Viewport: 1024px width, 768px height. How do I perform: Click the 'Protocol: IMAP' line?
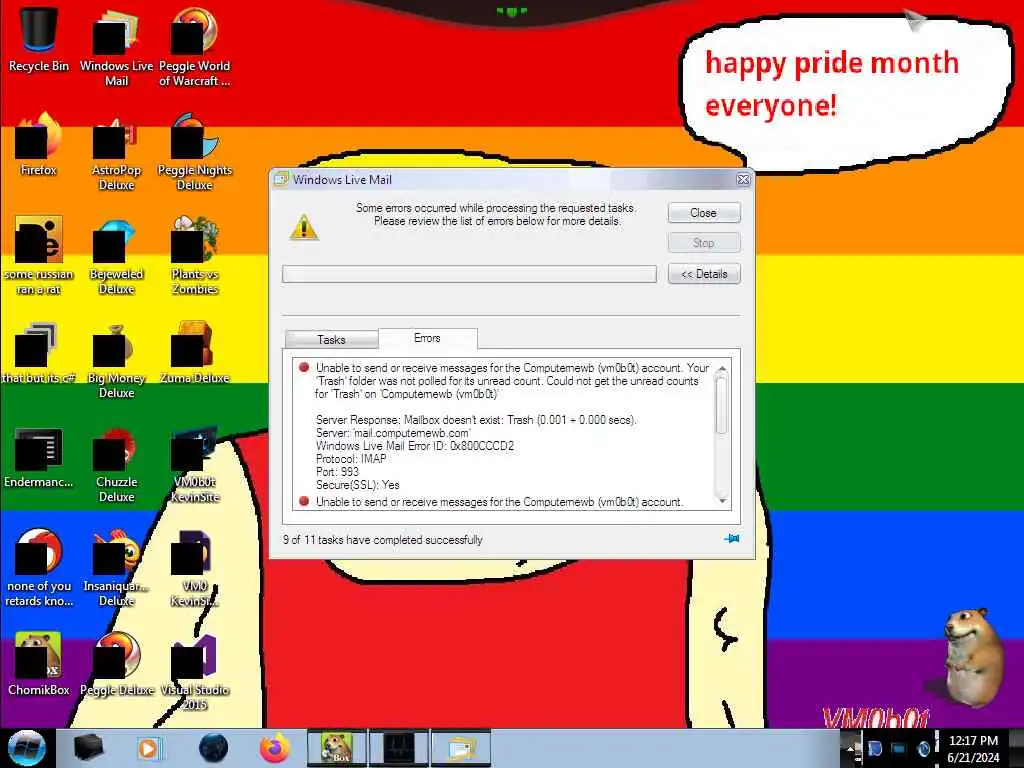(351, 459)
